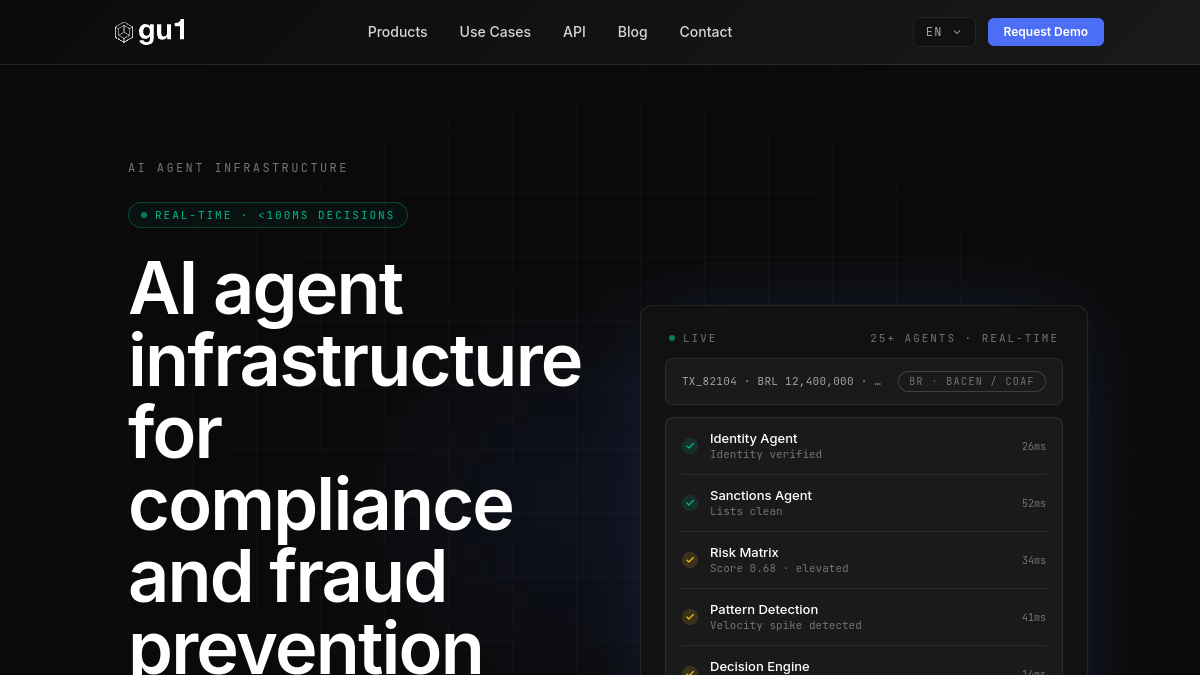Image resolution: width=1200 pixels, height=675 pixels.
Task: Click the green LIVE indicator dot
Action: coord(672,338)
